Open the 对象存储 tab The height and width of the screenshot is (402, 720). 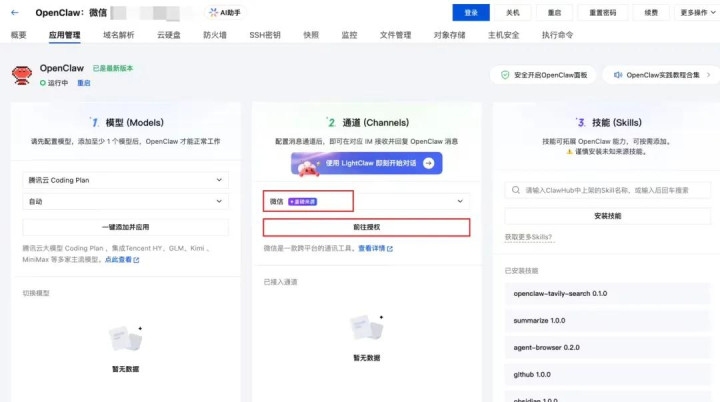point(450,35)
